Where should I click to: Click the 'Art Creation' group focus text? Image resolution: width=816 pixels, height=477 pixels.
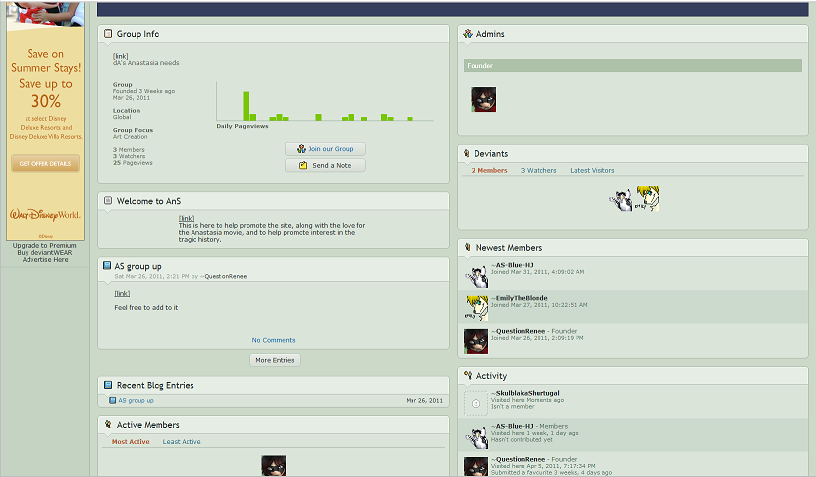pos(130,137)
